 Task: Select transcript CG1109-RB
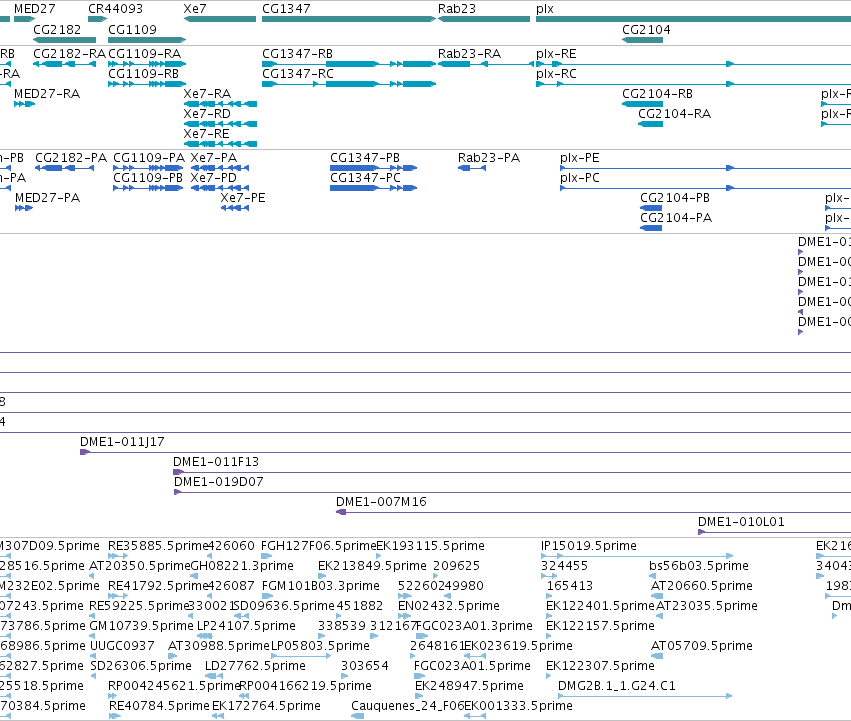pos(147,84)
